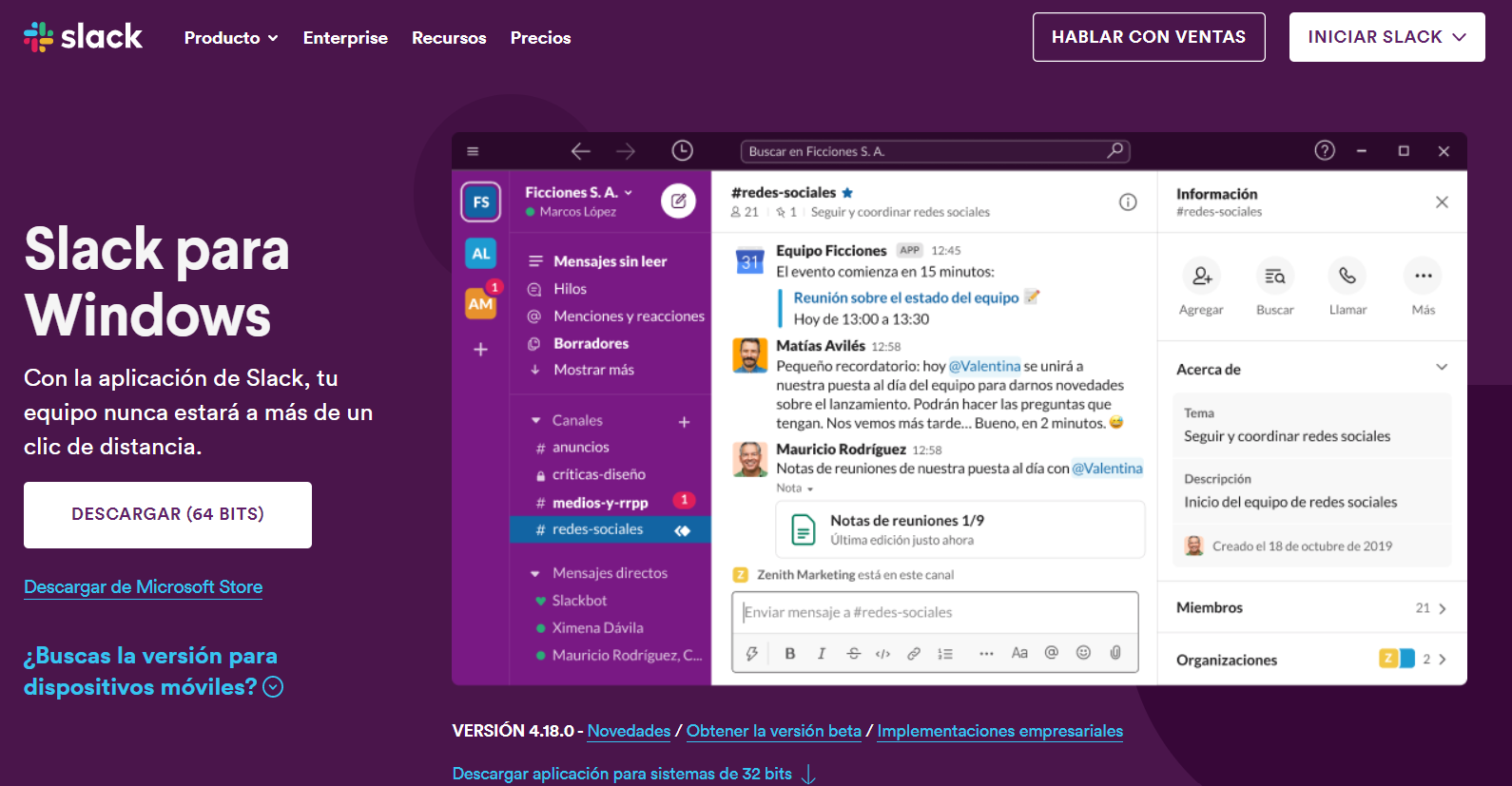Open Recursos menu item

click(x=449, y=38)
